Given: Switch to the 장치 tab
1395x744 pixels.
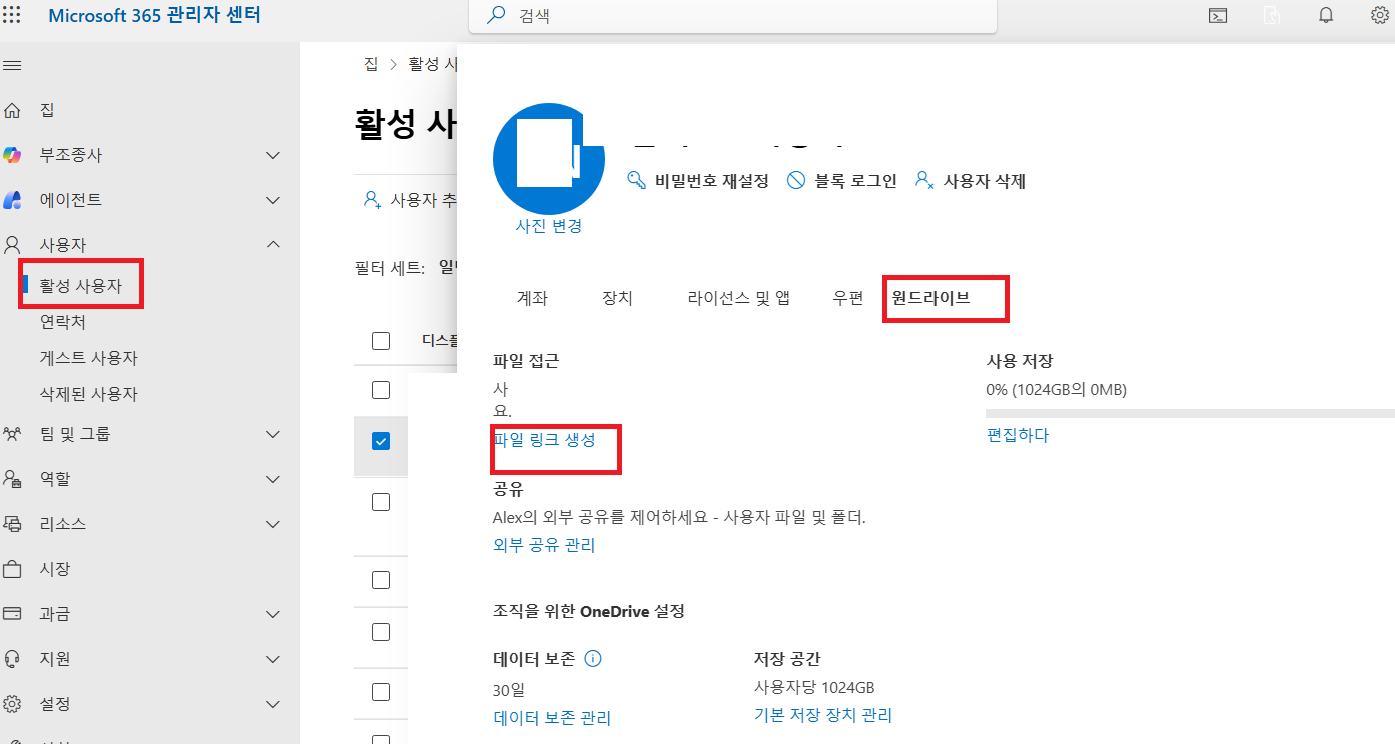Looking at the screenshot, I should click(x=617, y=298).
